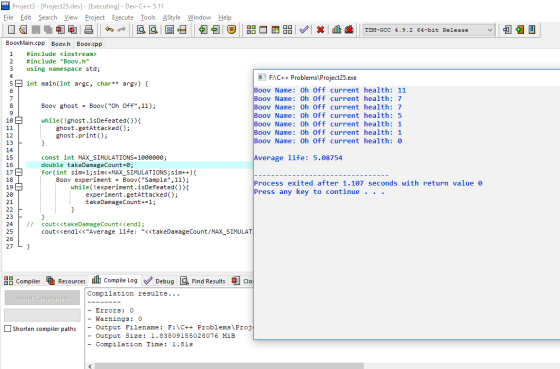Click the red X Stop execution icon

(x=320, y=30)
